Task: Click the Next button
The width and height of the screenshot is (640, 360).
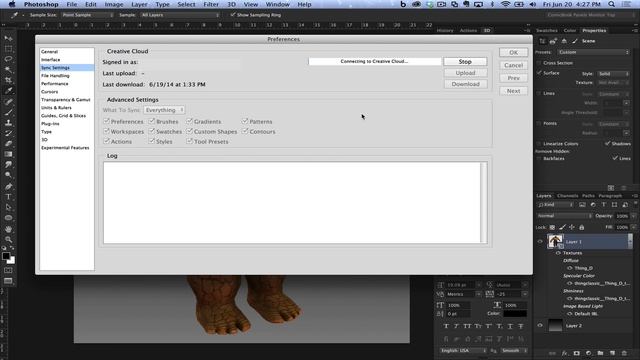Action: pyautogui.click(x=513, y=91)
